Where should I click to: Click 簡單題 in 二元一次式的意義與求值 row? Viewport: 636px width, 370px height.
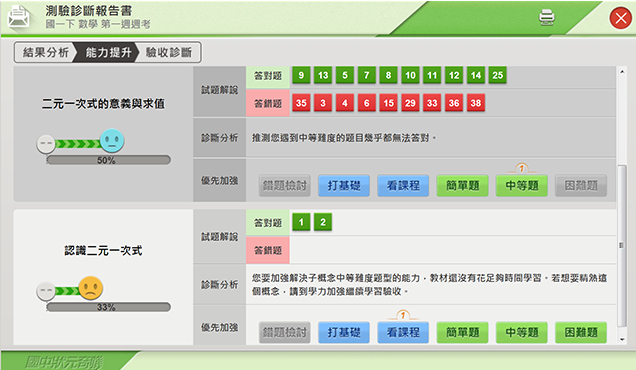coord(462,186)
